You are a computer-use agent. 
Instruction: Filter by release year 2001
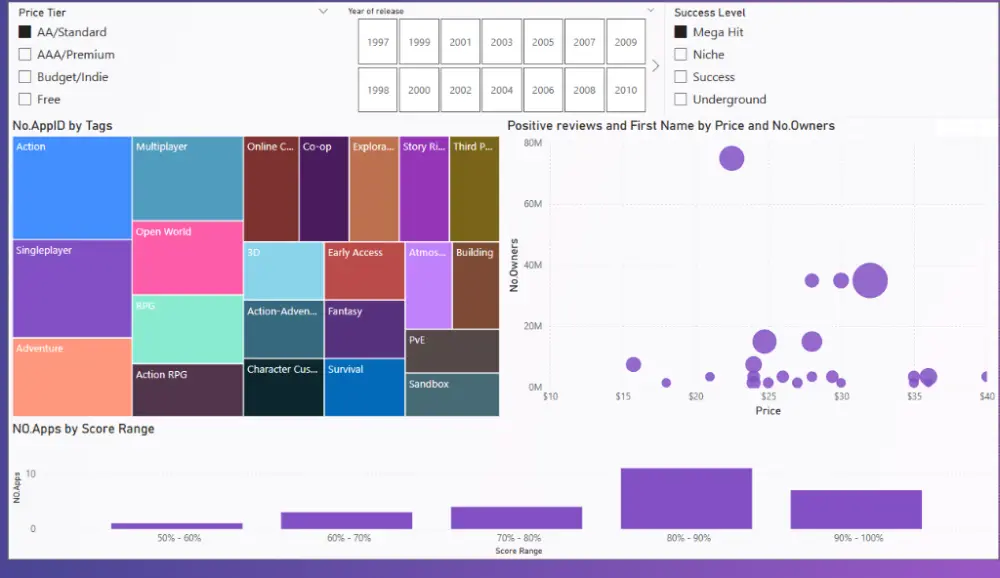(460, 42)
